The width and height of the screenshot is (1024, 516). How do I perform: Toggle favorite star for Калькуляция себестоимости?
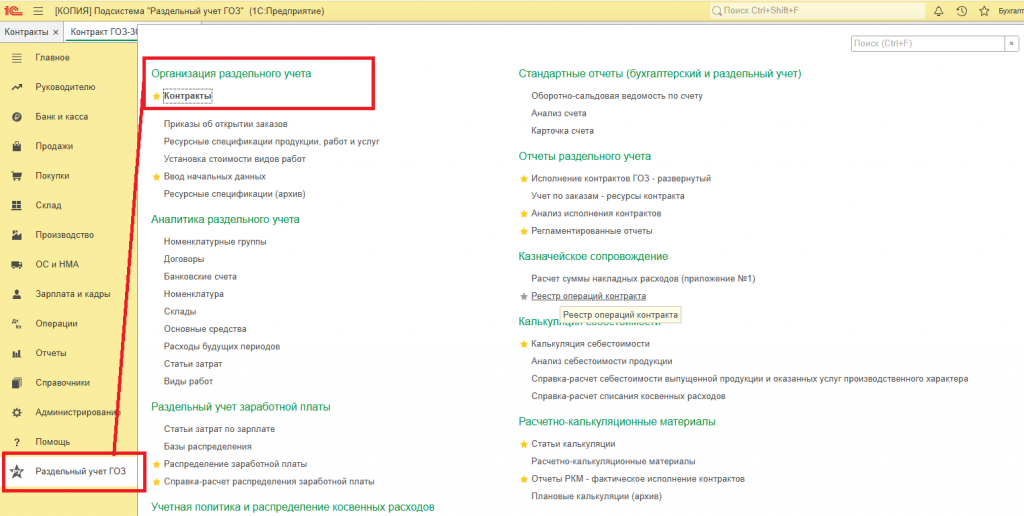point(523,344)
